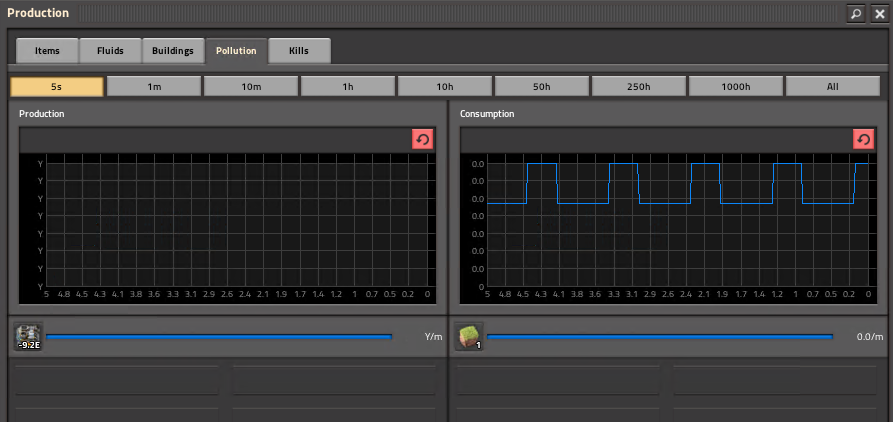Viewport: 893px width, 422px height.
Task: Switch to the Items tab
Action: tap(47, 50)
